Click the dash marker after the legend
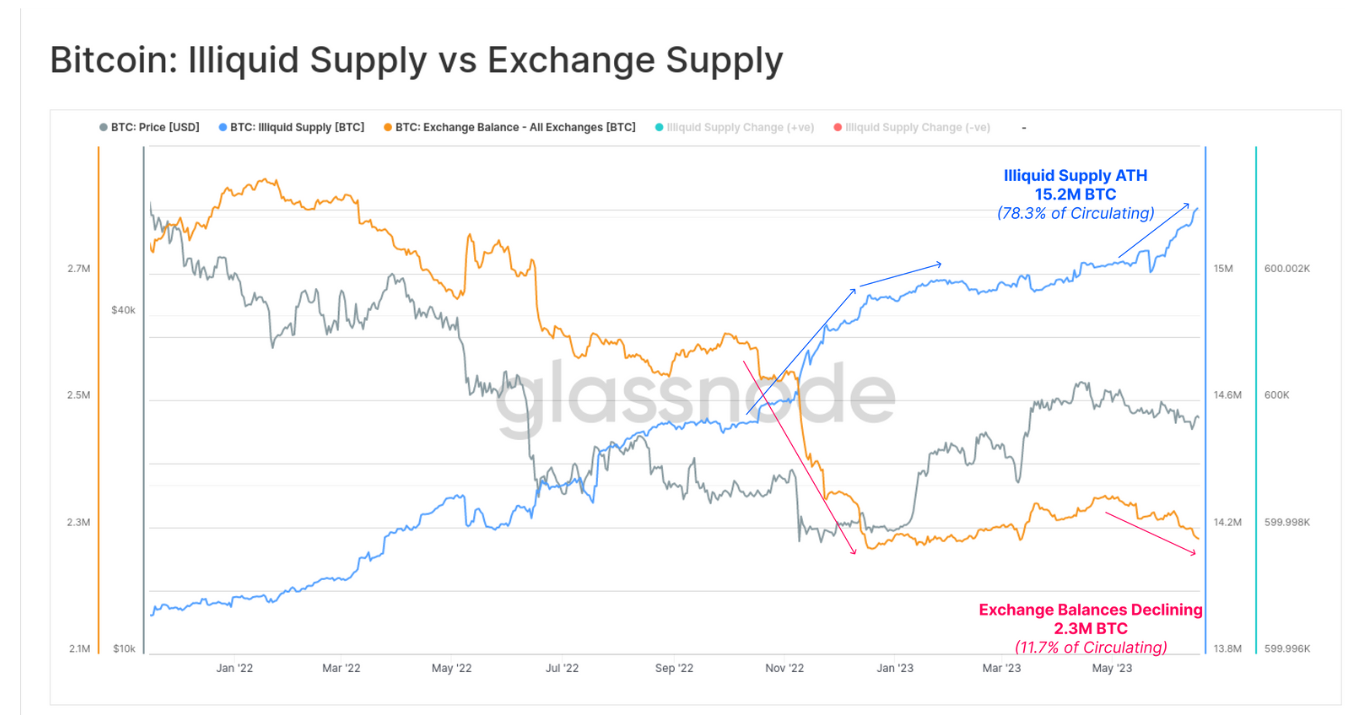This screenshot has width=1345, height=715. (1024, 128)
